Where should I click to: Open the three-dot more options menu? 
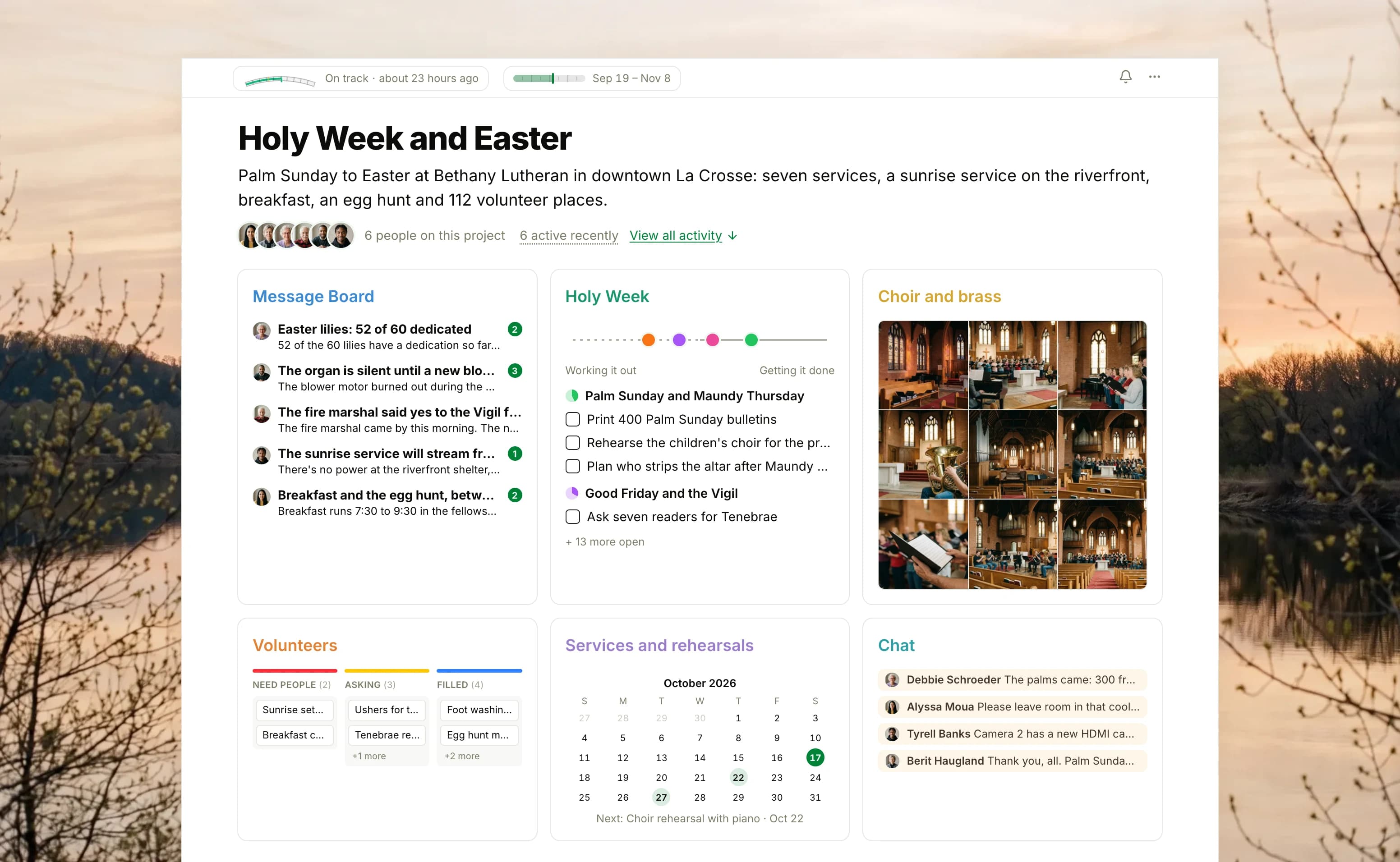pos(1154,77)
